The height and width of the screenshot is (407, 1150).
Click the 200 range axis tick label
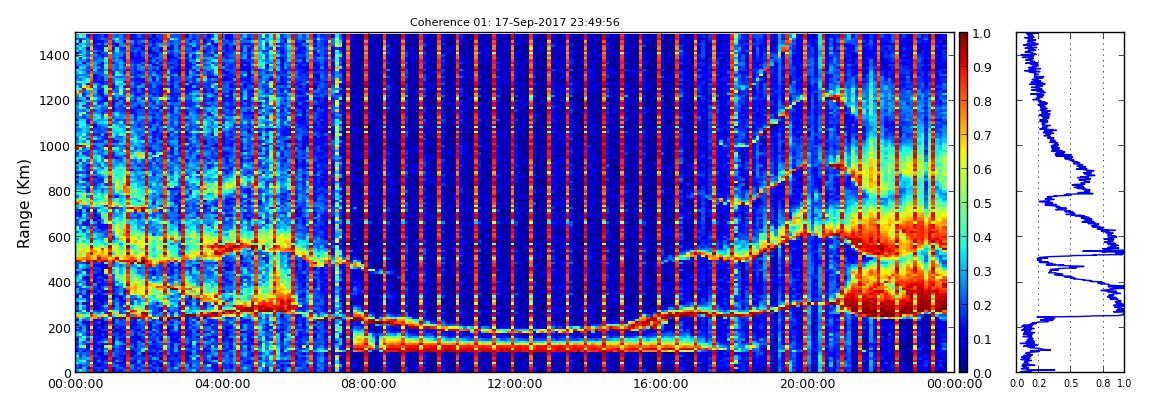tap(58, 328)
